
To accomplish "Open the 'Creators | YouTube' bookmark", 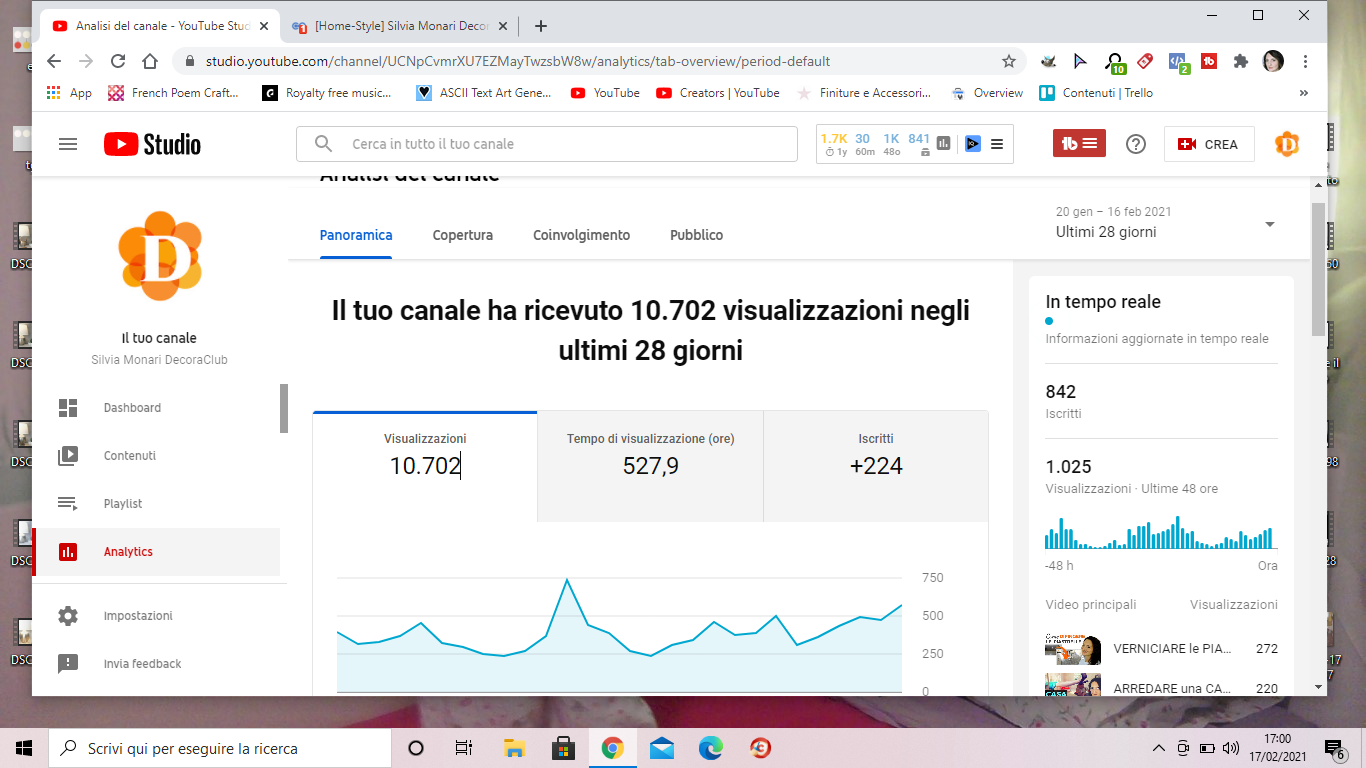I will (718, 93).
